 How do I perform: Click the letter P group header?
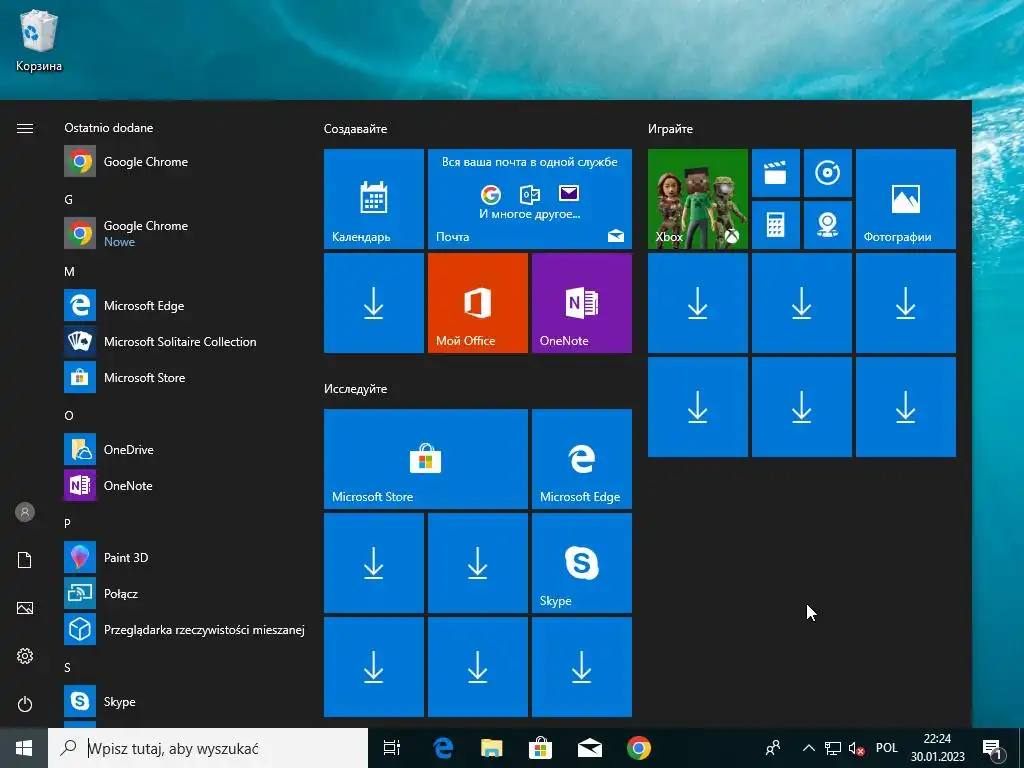67,523
